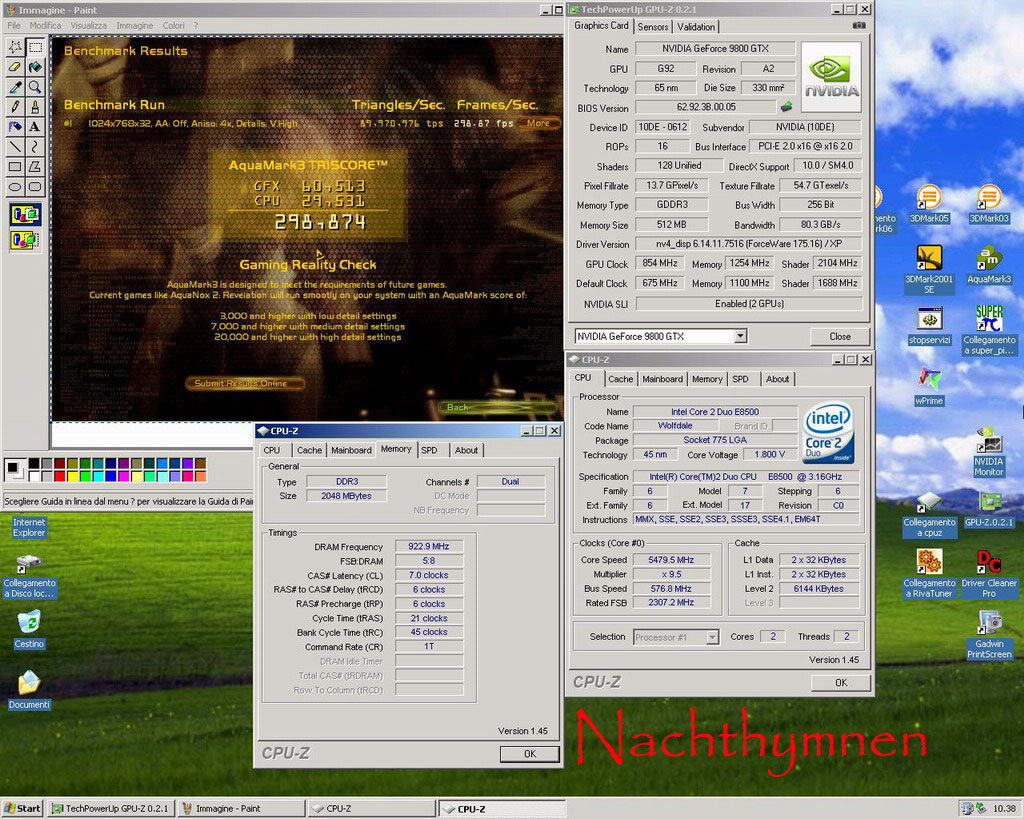Select the Text tool (letter A)
The height and width of the screenshot is (819, 1024).
[35, 127]
